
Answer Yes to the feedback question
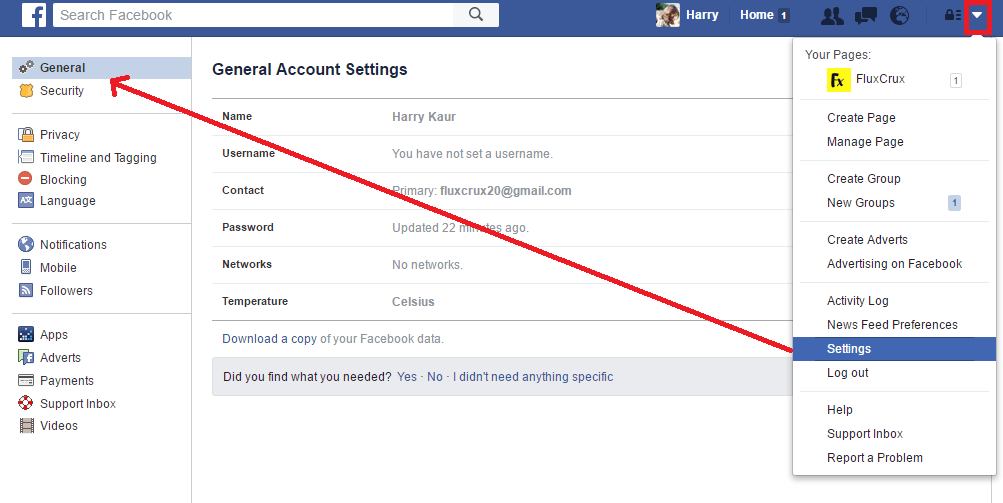coord(407,377)
